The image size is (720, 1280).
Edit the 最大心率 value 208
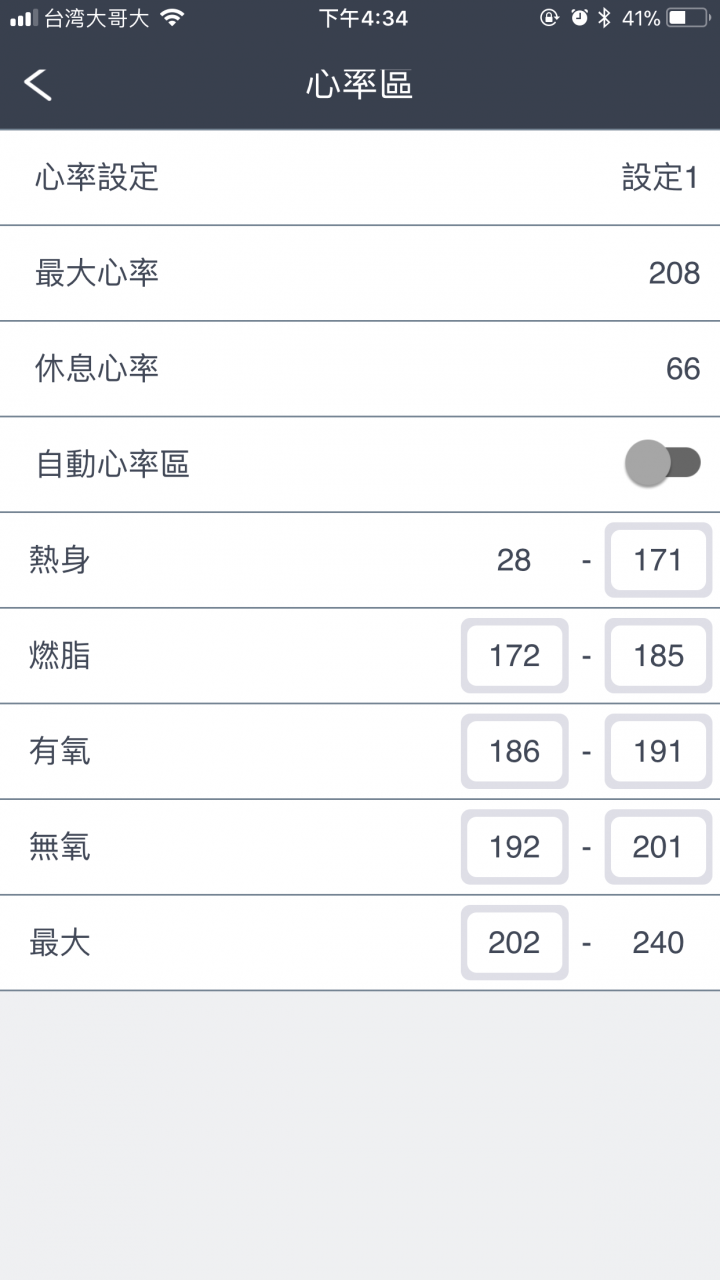click(x=674, y=273)
